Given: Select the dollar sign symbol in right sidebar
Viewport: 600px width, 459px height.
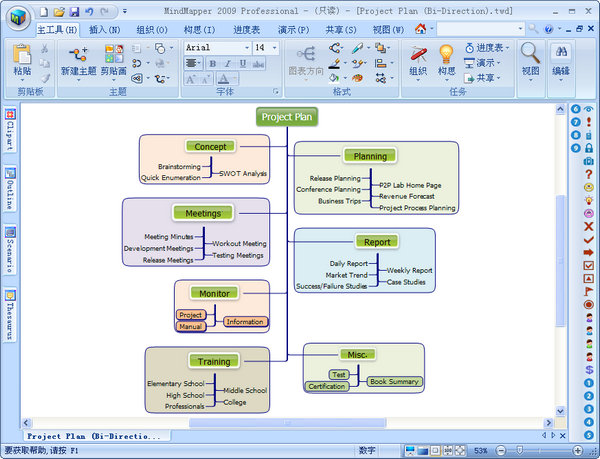Looking at the screenshot, I should click(x=589, y=369).
